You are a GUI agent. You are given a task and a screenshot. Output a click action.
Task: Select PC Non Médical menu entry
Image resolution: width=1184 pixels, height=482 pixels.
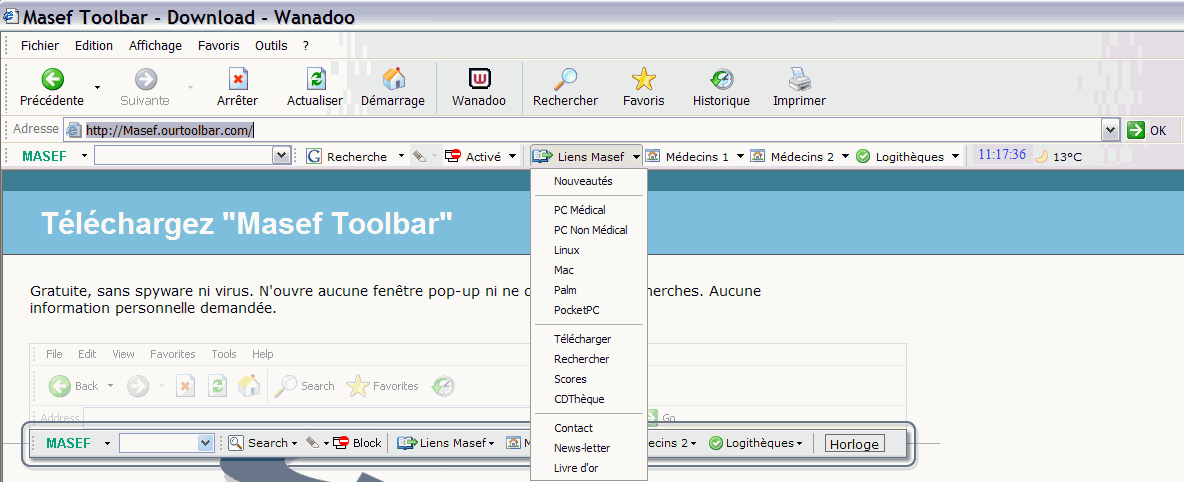[589, 230]
